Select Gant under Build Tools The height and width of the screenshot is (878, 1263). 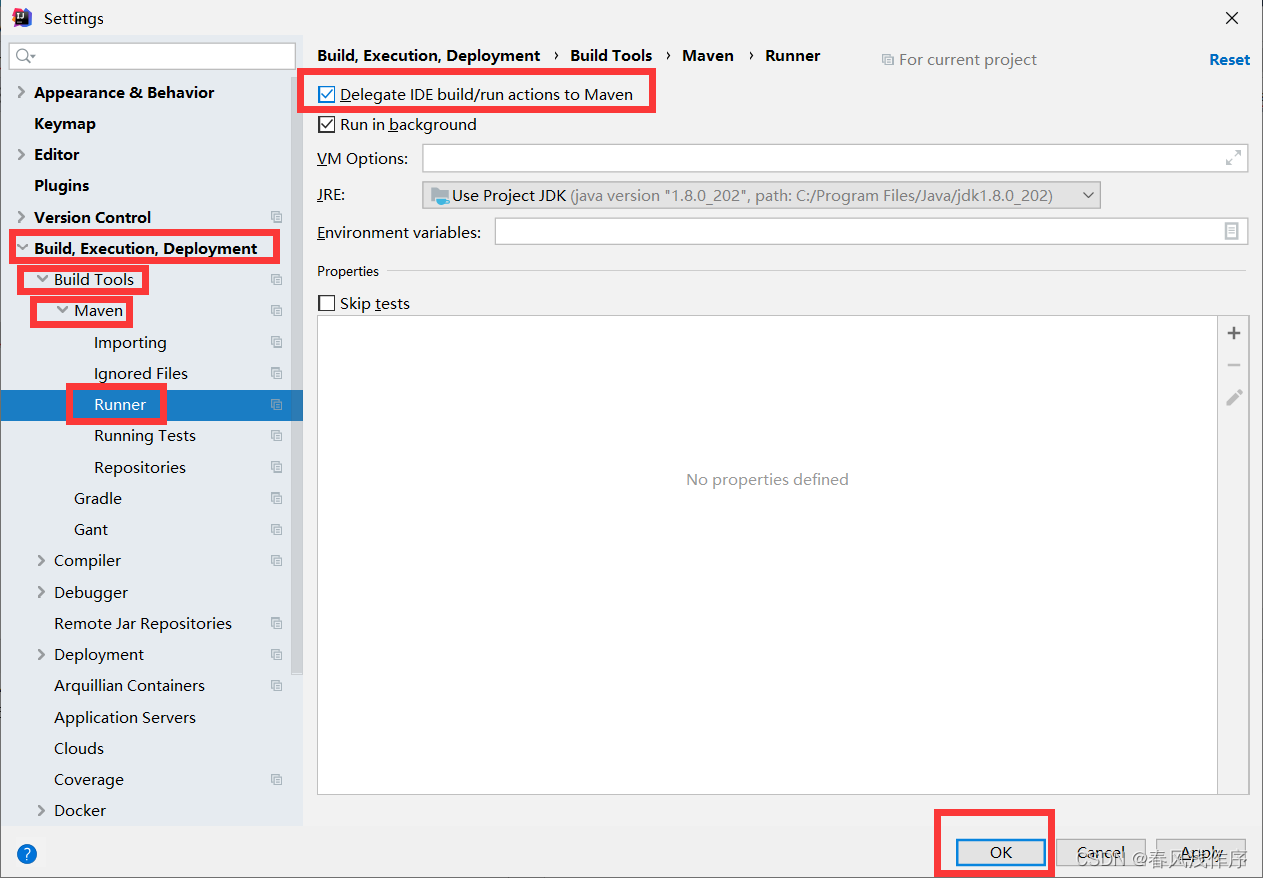[91, 530]
